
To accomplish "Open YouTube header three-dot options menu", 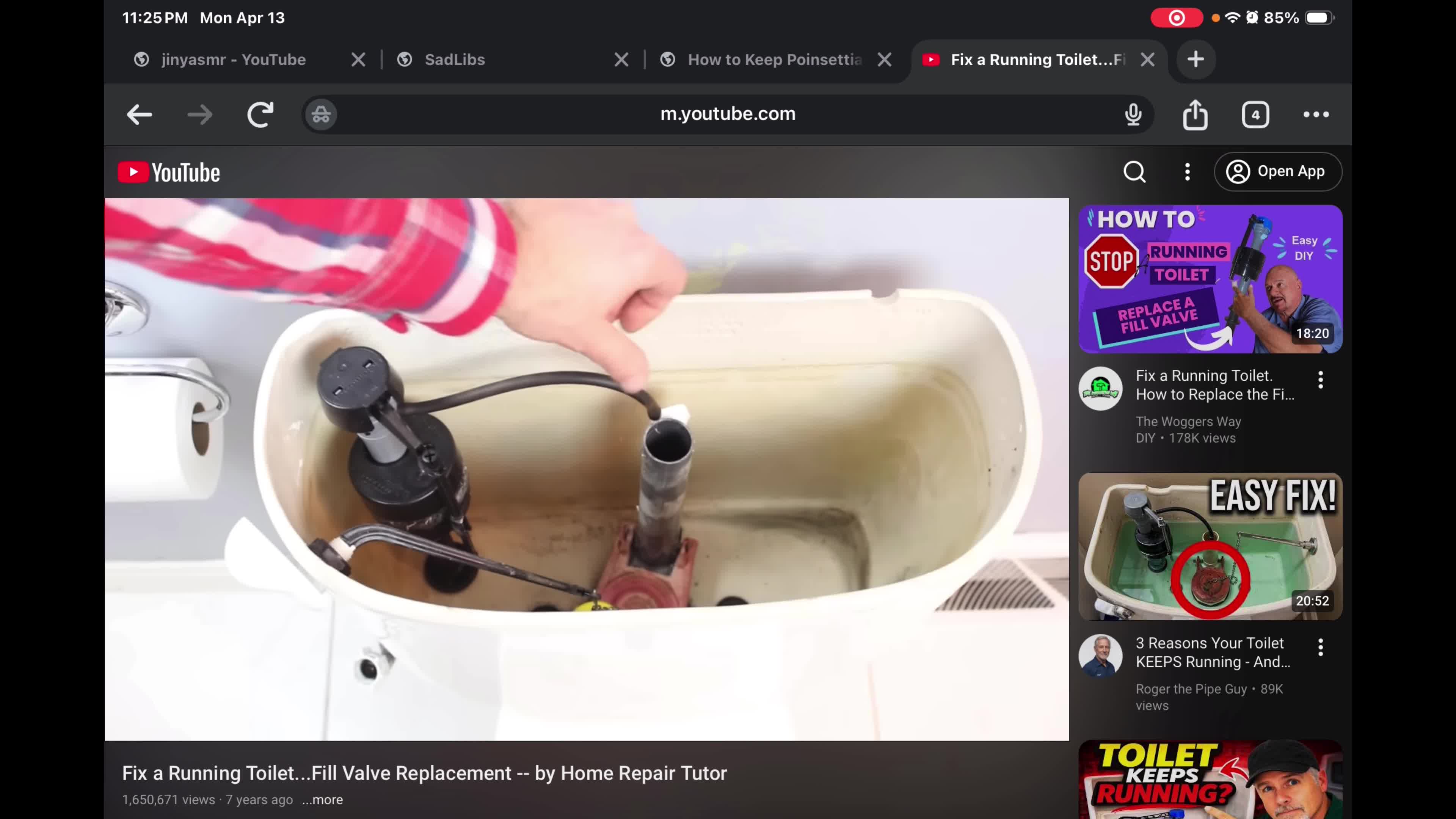I will (x=1187, y=172).
